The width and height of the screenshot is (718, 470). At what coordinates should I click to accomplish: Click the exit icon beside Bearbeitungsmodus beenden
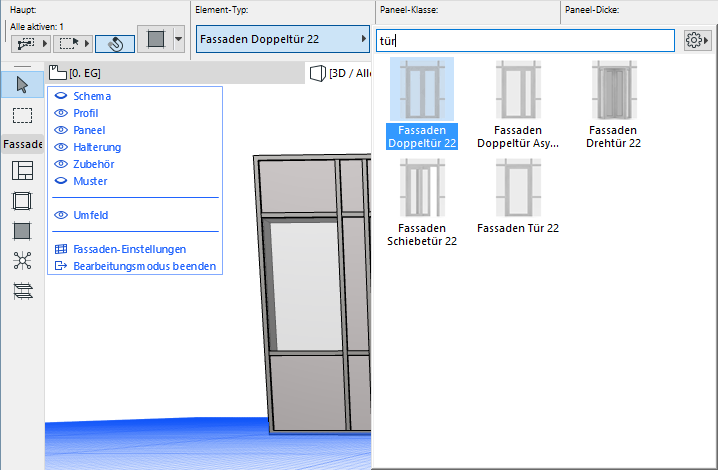click(x=60, y=266)
